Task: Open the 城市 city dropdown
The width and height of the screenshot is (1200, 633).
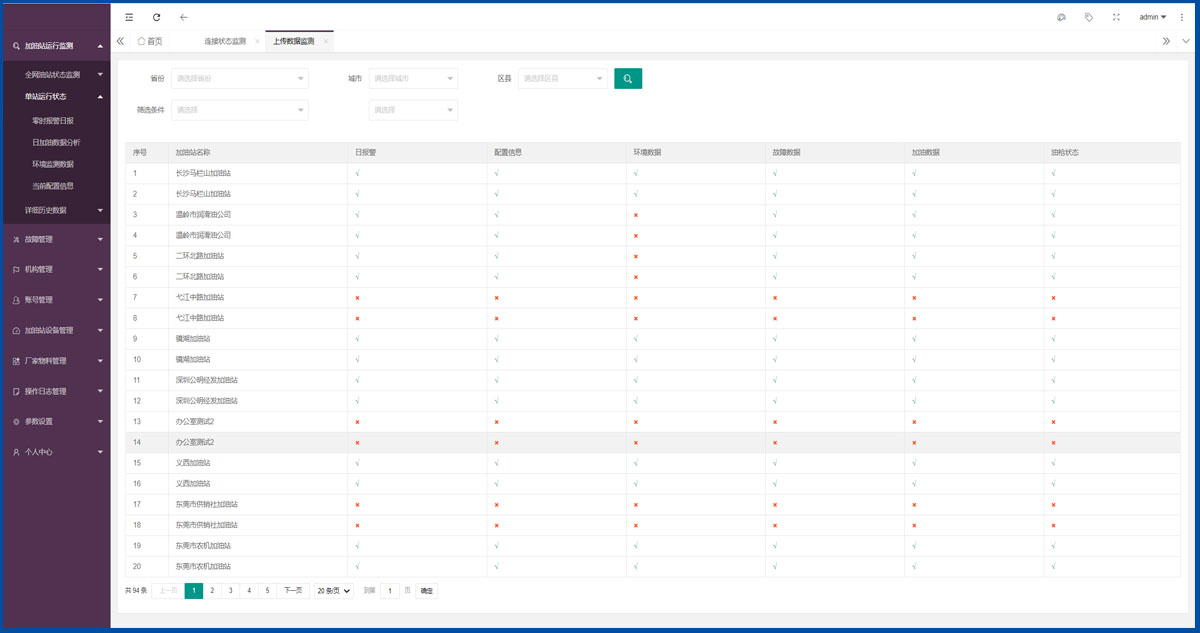Action: (413, 78)
